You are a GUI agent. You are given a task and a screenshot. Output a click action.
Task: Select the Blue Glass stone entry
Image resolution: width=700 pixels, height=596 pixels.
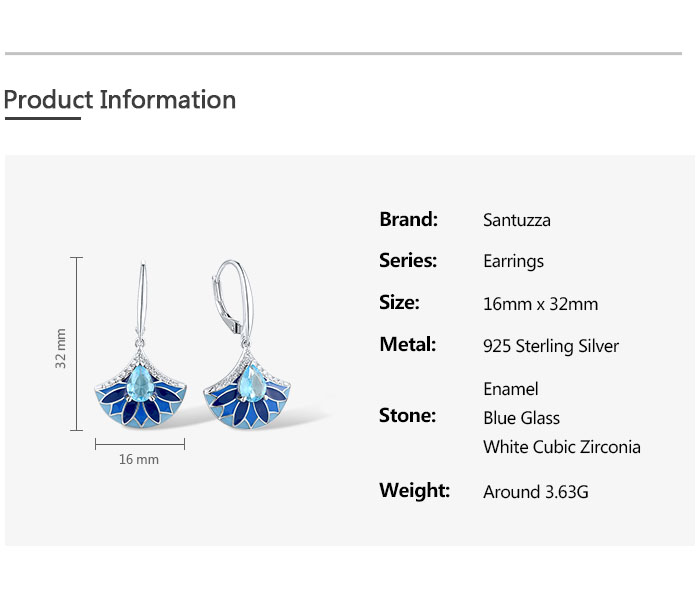pos(521,418)
